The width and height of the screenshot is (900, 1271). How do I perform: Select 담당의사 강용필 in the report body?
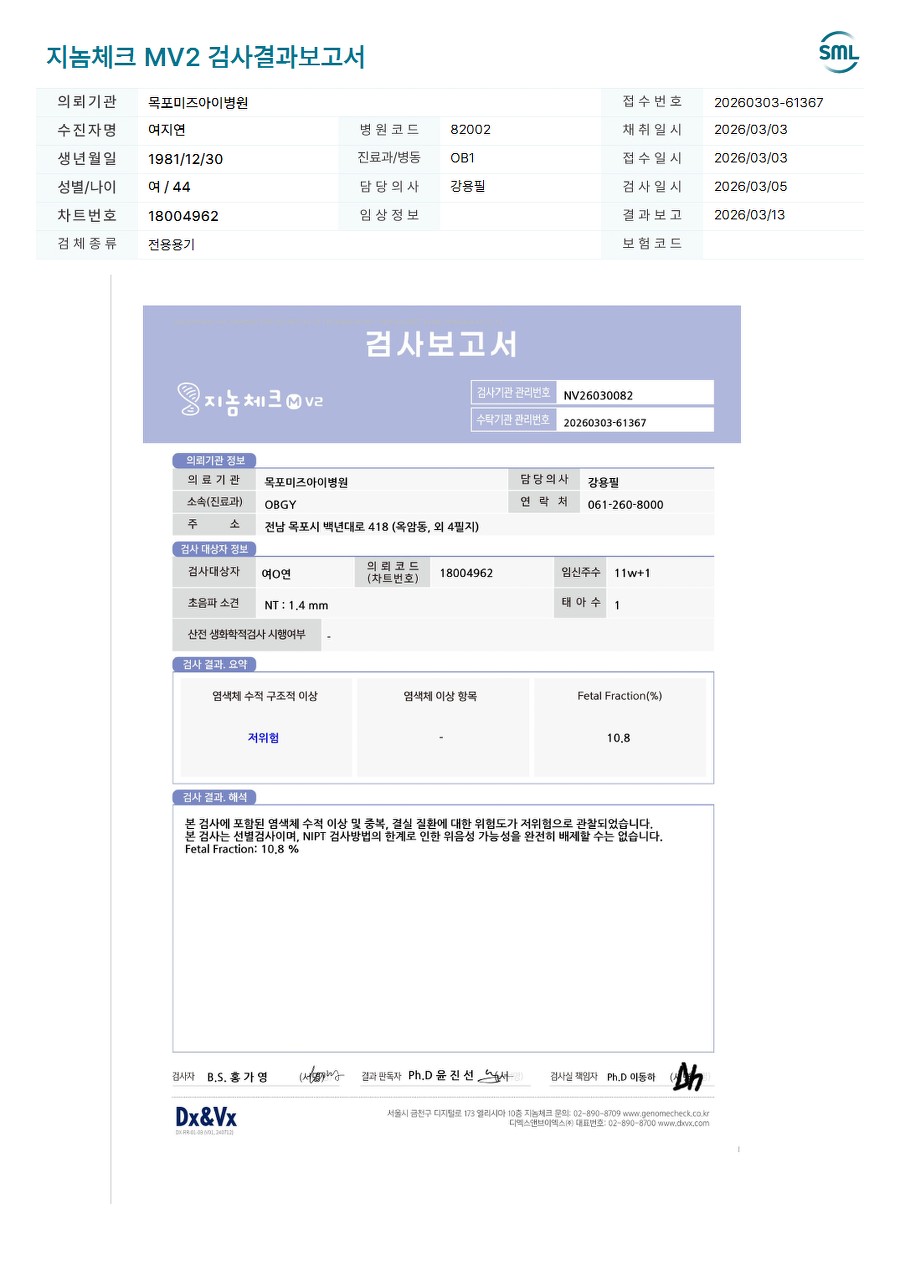click(x=604, y=482)
